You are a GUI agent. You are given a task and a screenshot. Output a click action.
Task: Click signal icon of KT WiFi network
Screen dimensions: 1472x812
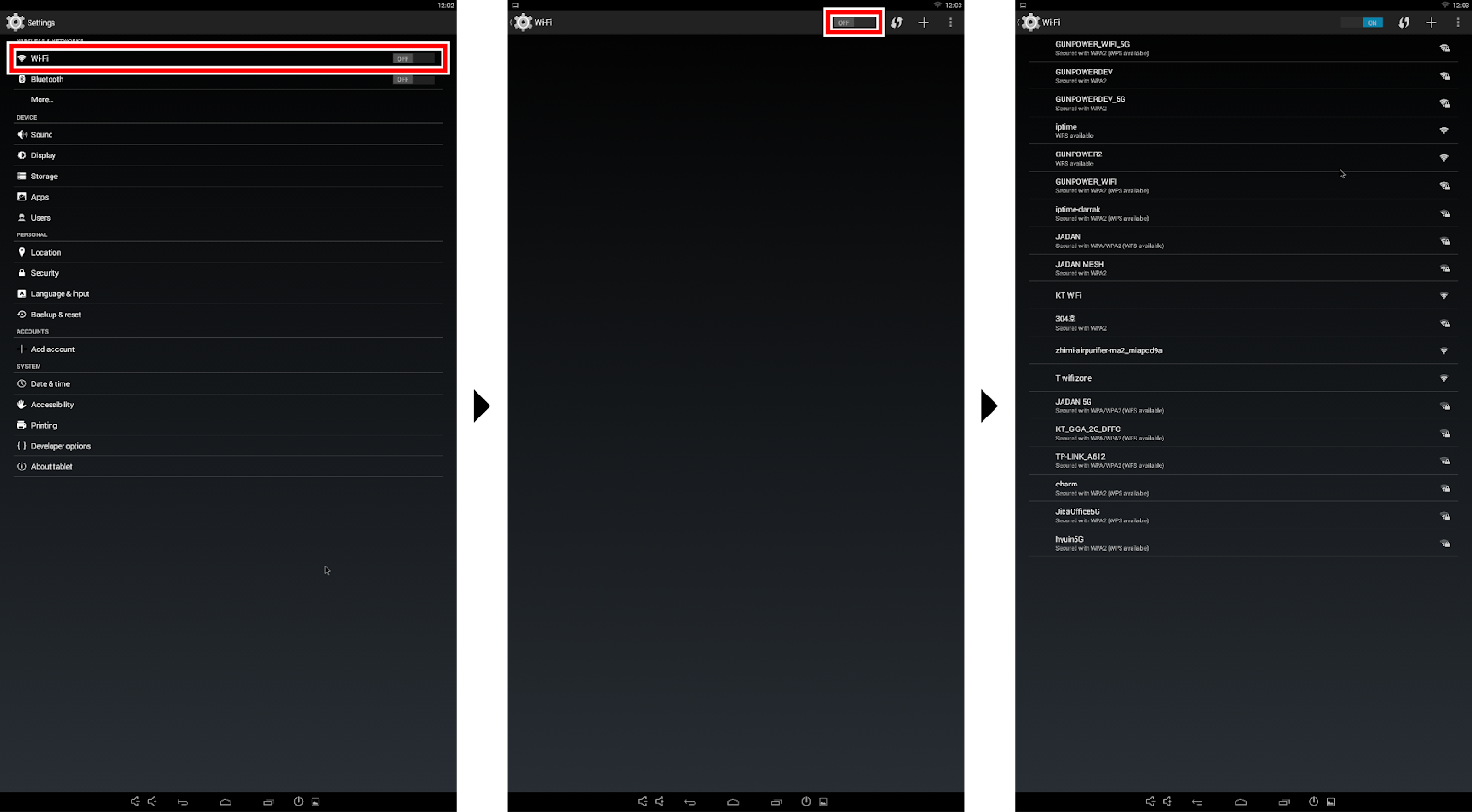[1443, 296]
